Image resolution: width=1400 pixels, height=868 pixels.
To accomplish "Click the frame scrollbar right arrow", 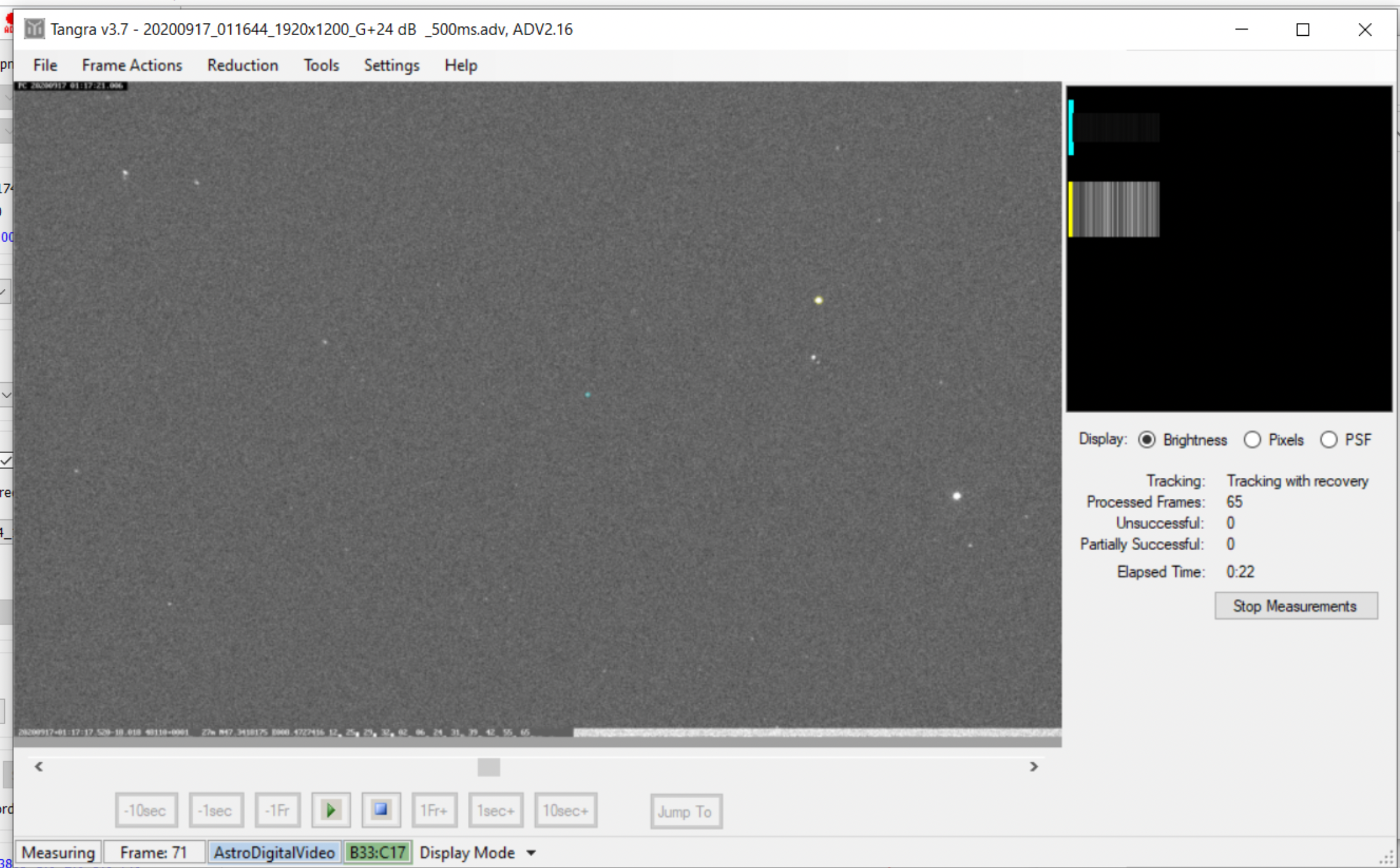I will [x=1034, y=766].
